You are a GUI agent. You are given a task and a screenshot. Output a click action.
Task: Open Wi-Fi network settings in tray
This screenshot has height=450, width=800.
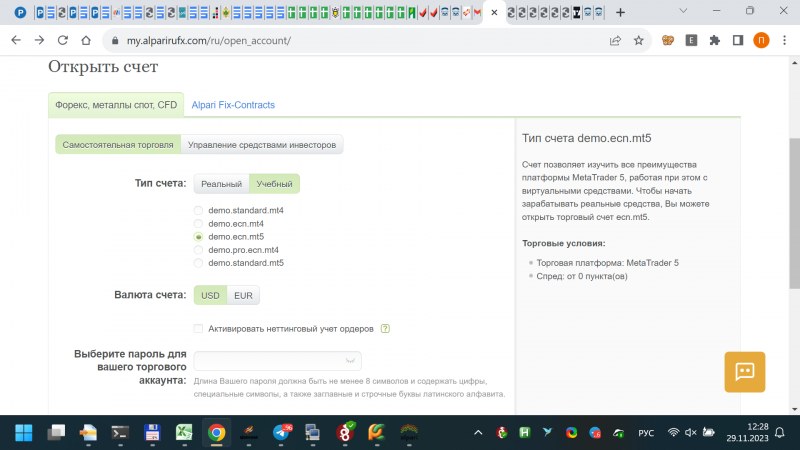pos(673,433)
